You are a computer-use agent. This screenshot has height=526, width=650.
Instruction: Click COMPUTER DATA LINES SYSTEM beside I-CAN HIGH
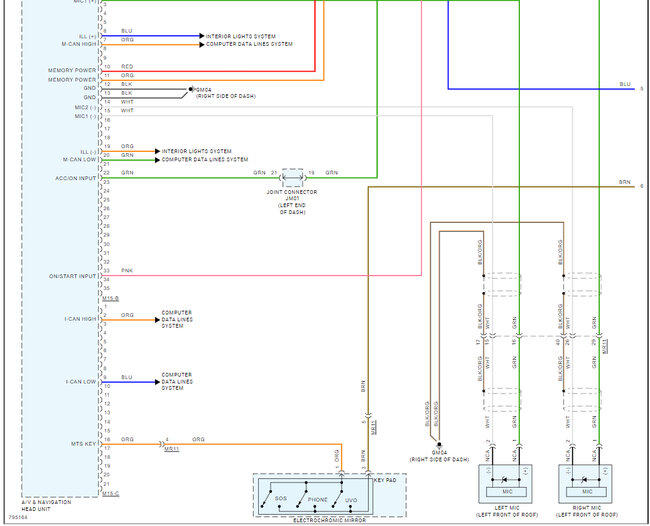click(177, 319)
